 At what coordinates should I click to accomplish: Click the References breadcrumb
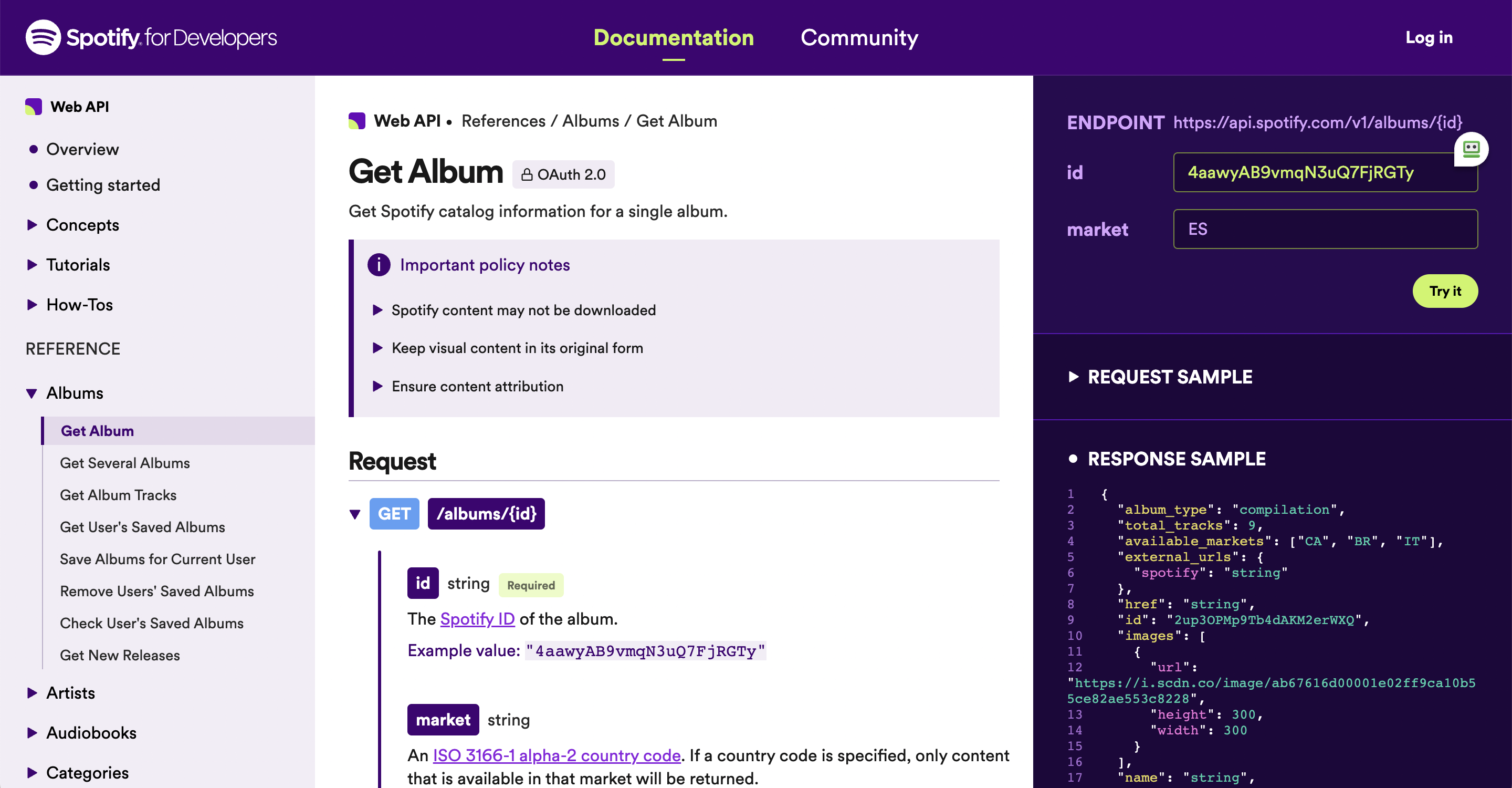tap(503, 121)
